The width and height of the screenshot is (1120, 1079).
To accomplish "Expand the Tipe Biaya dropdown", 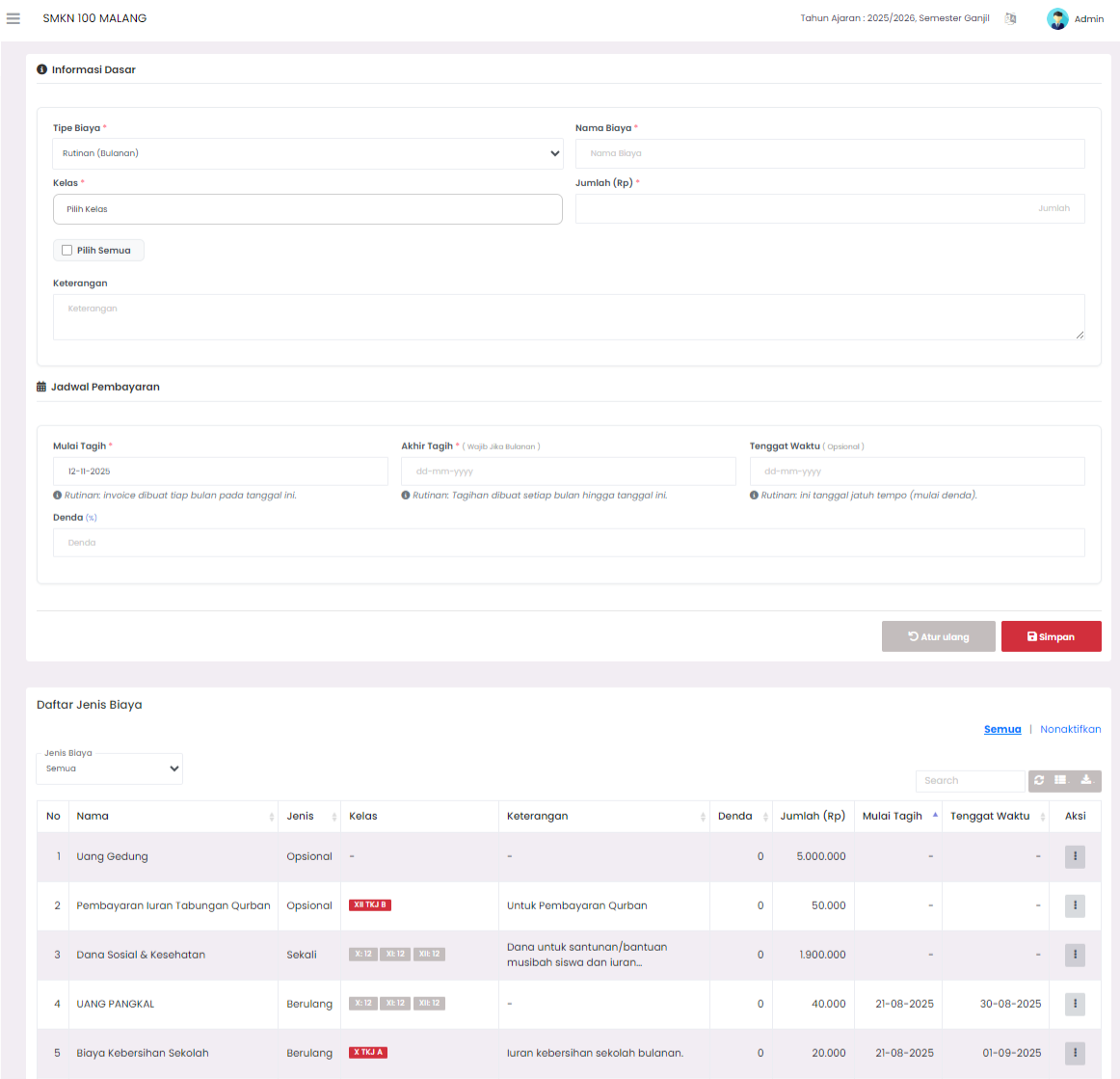I will [x=307, y=153].
